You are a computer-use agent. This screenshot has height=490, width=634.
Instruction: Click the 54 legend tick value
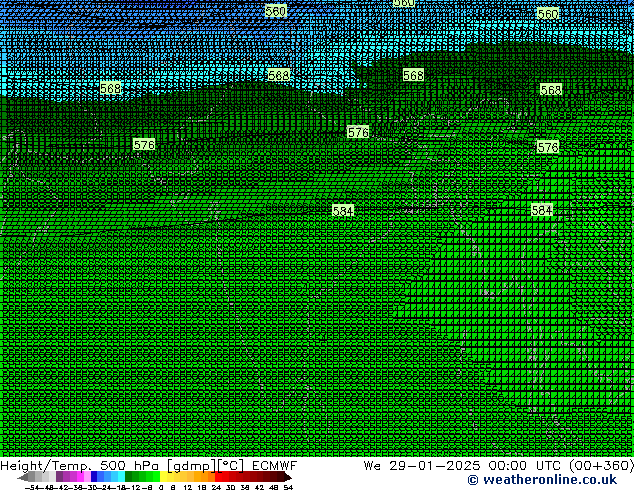click(x=288, y=487)
